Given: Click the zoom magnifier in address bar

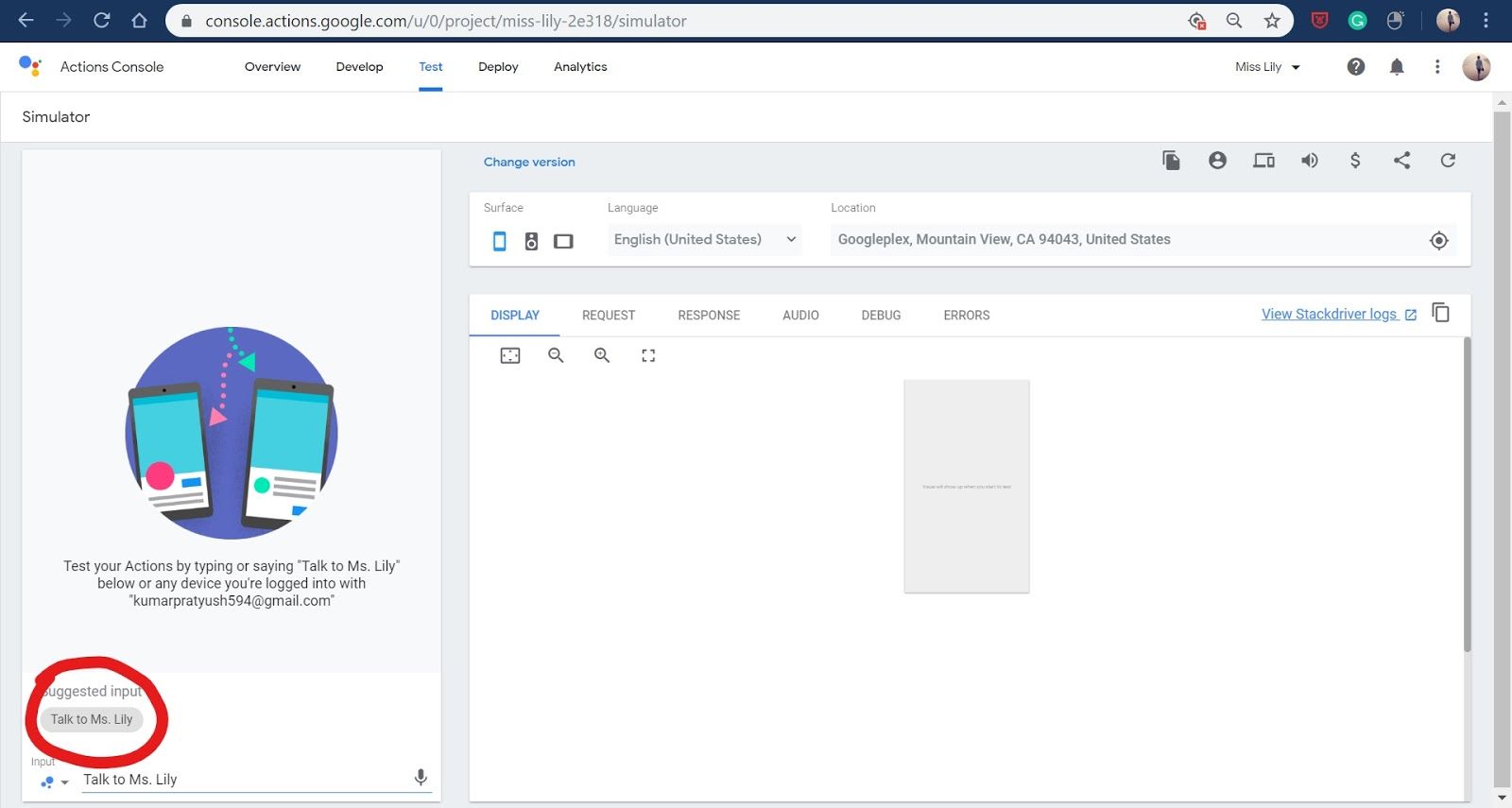Looking at the screenshot, I should pos(1234,21).
